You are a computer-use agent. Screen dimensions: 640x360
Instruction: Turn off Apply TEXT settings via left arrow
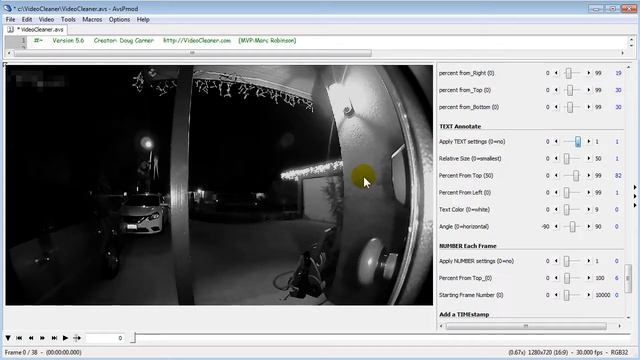click(556, 142)
